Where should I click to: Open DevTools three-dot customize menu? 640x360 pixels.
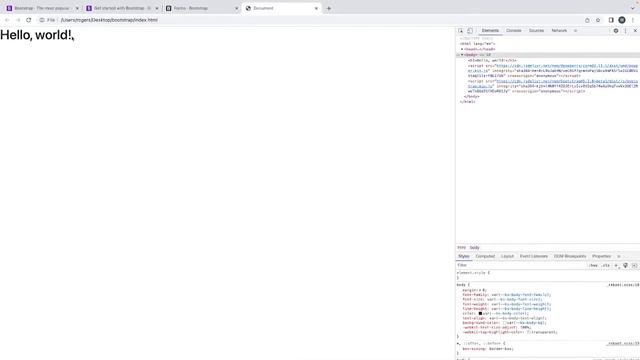(x=625, y=31)
